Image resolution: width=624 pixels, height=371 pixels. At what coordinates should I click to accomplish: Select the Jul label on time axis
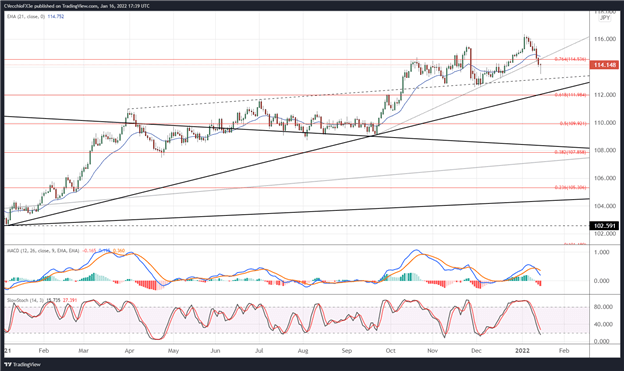[259, 351]
